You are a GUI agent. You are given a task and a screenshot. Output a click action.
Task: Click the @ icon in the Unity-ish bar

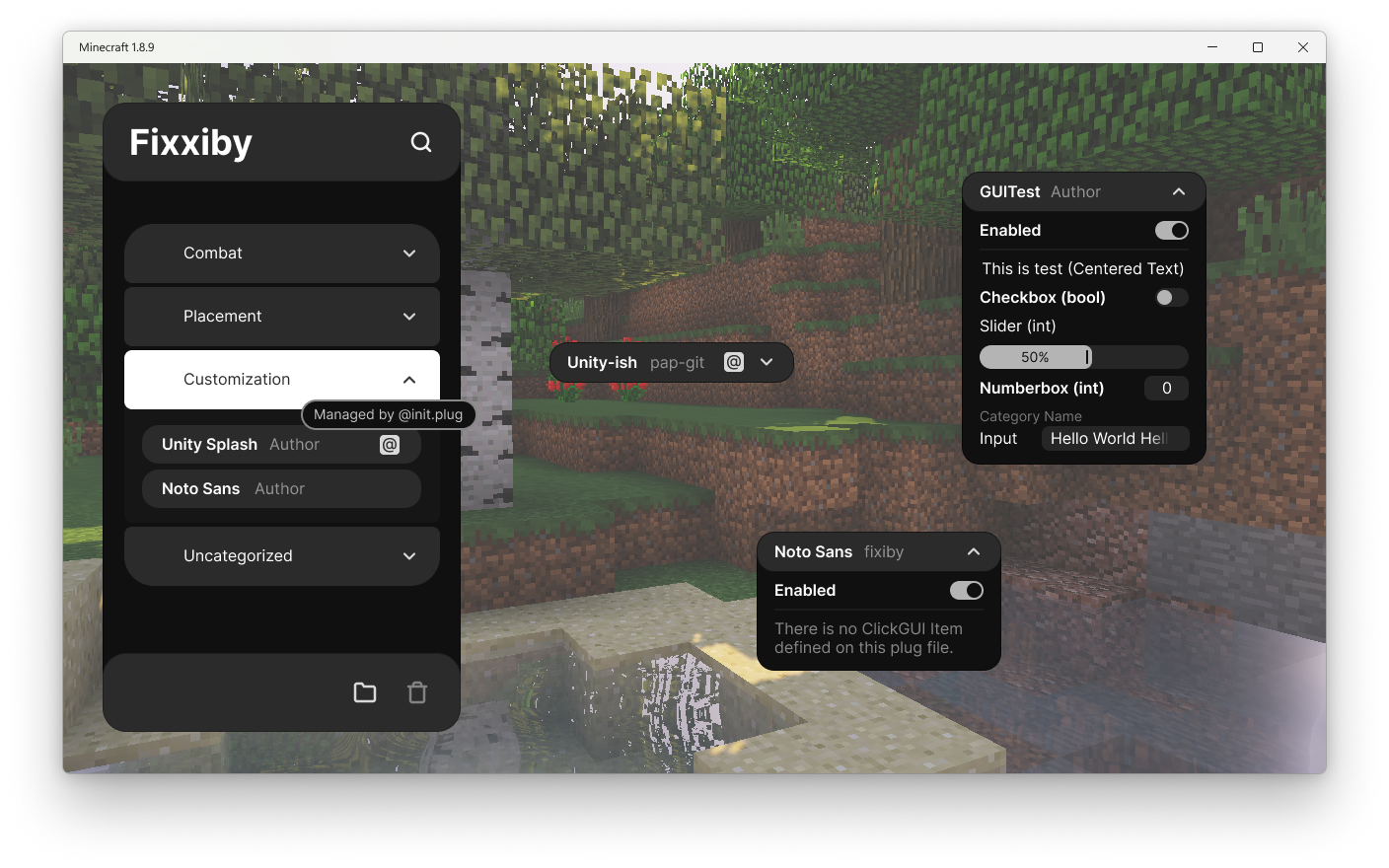[x=733, y=362]
